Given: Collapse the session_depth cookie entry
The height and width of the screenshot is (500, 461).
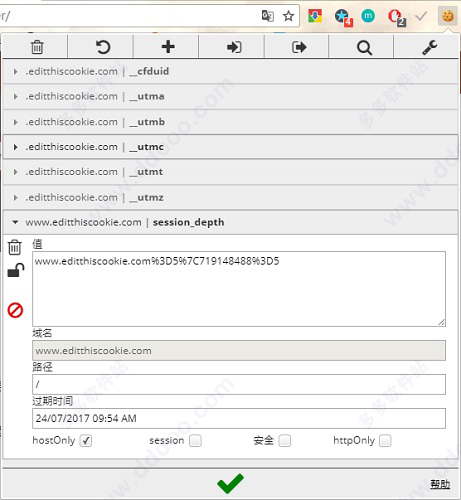Looking at the screenshot, I should pos(230,222).
